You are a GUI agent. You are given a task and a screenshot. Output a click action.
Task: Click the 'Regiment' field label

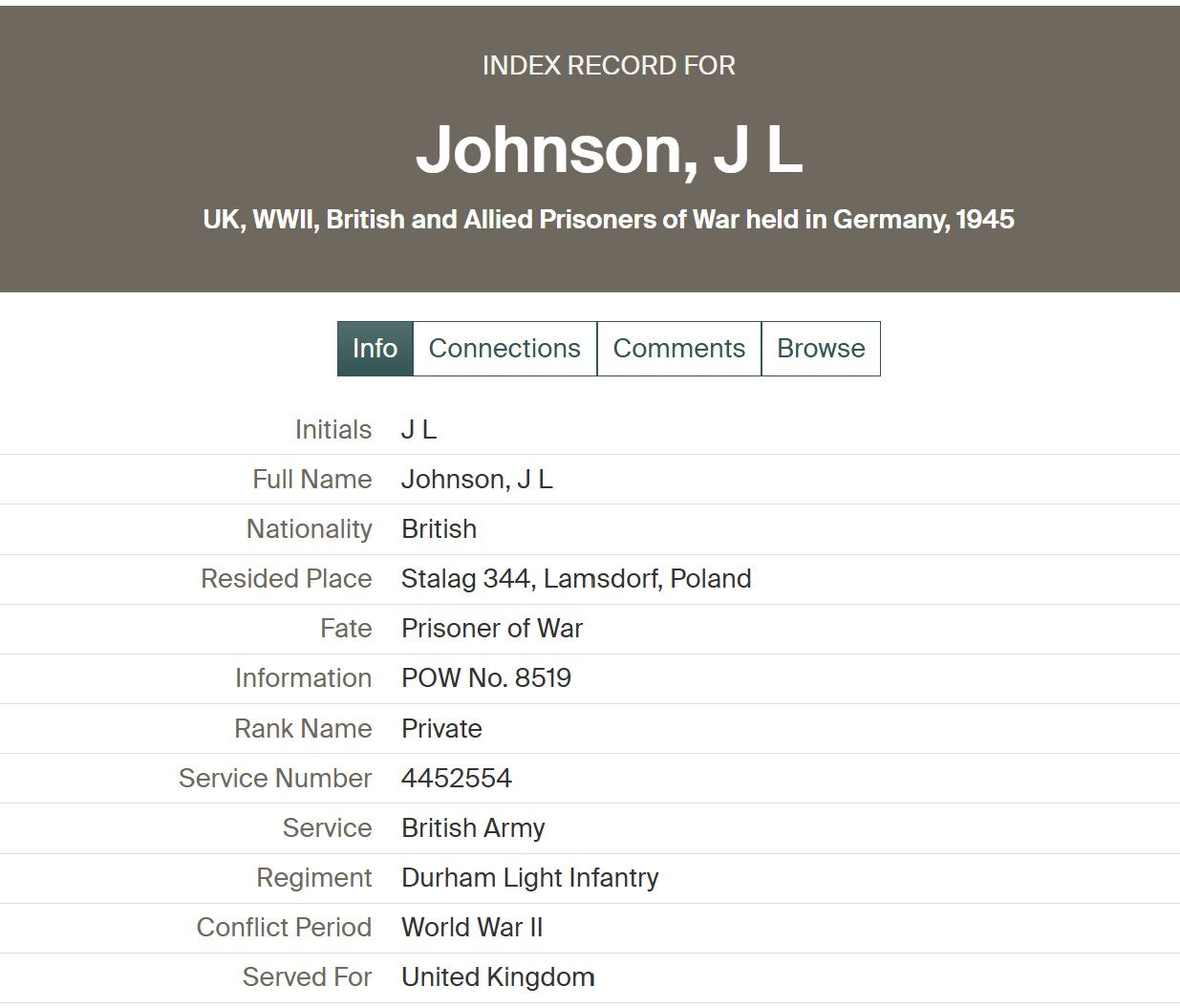coord(313,878)
